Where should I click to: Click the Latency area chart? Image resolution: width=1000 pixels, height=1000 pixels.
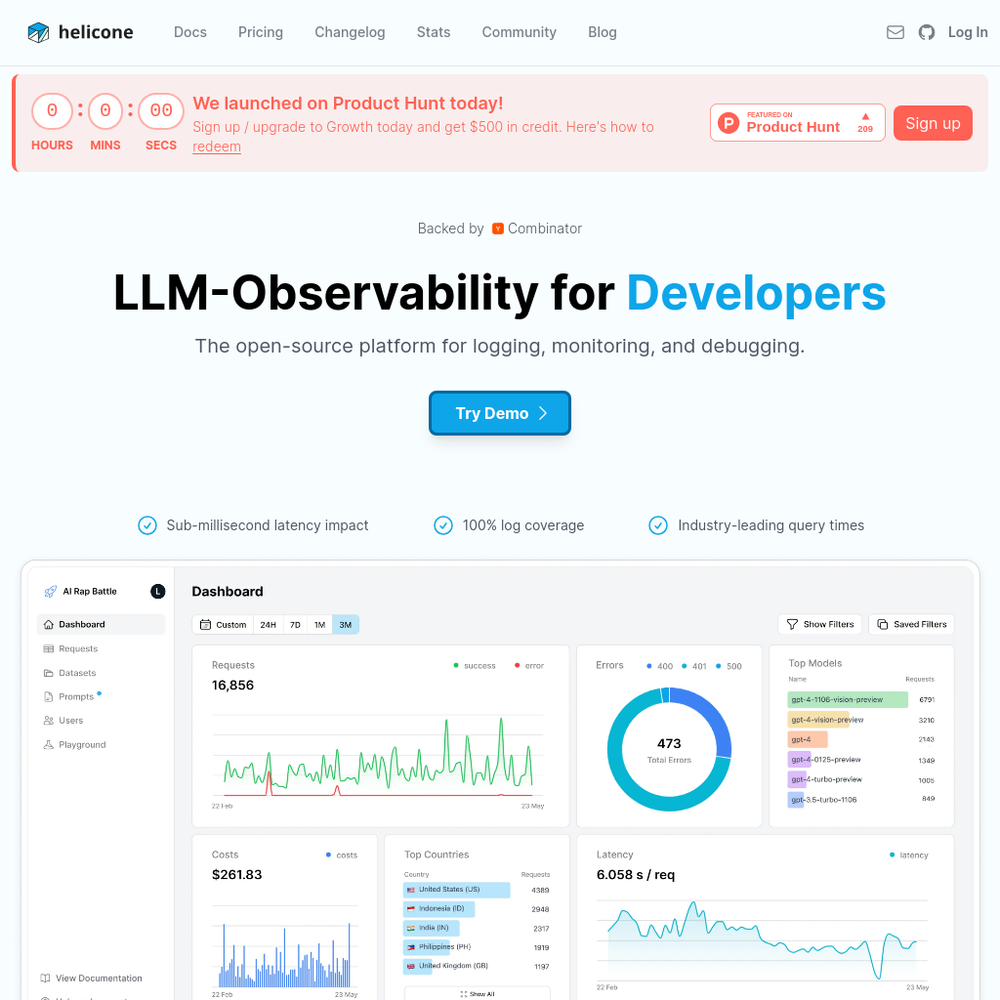point(762,941)
